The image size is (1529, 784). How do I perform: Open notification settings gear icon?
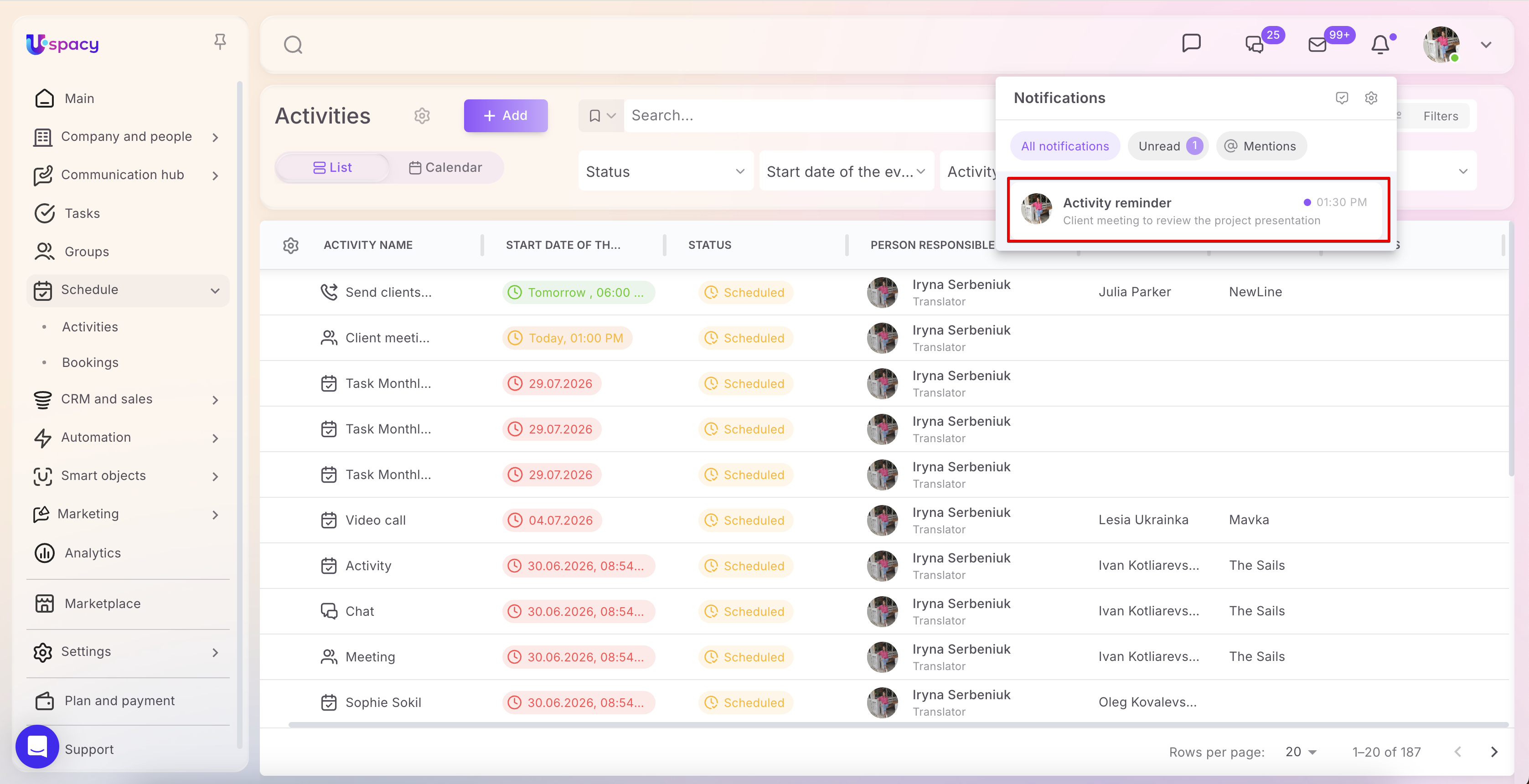[1370, 98]
